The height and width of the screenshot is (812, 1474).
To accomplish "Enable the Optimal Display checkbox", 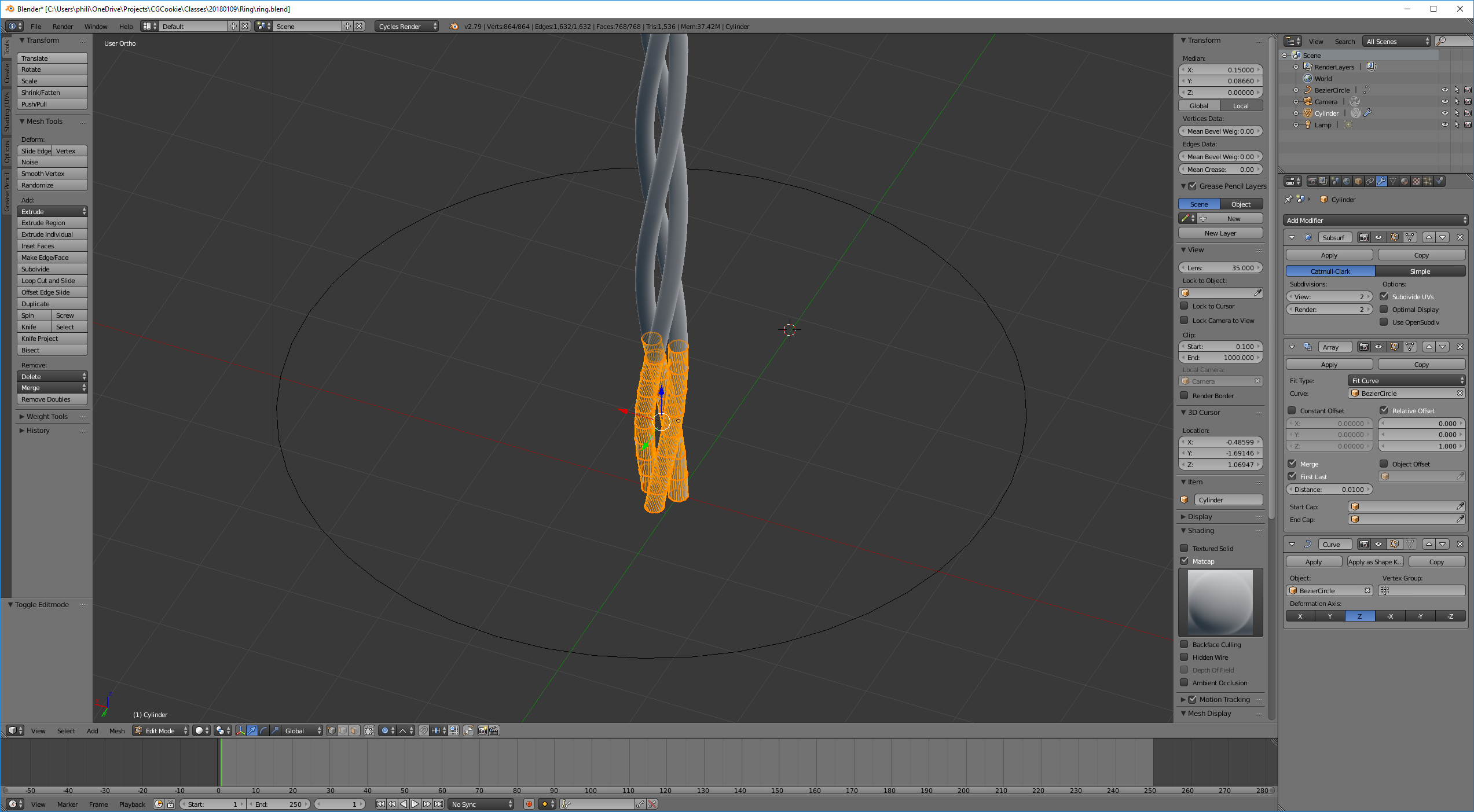I will pyautogui.click(x=1384, y=310).
